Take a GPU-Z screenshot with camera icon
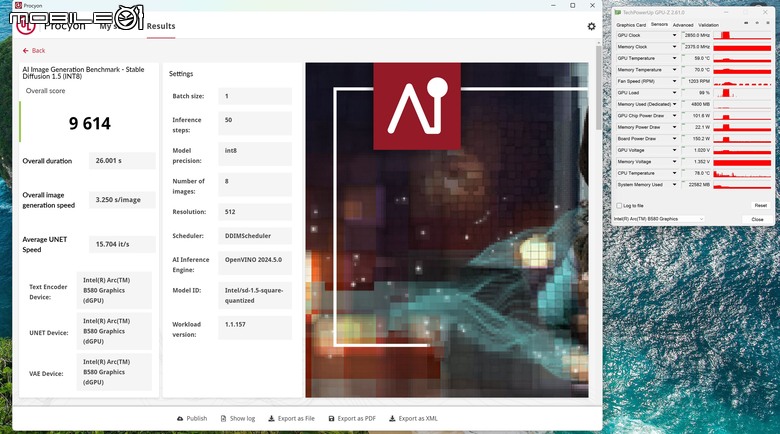This screenshot has width=780, height=434. (x=746, y=23)
